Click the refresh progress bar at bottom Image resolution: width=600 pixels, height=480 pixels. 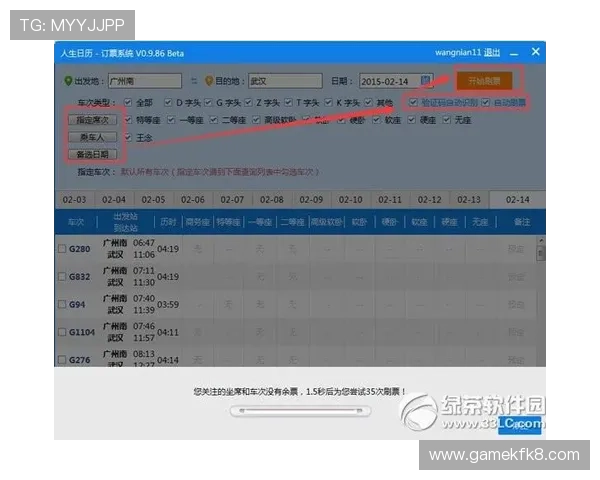coord(300,411)
